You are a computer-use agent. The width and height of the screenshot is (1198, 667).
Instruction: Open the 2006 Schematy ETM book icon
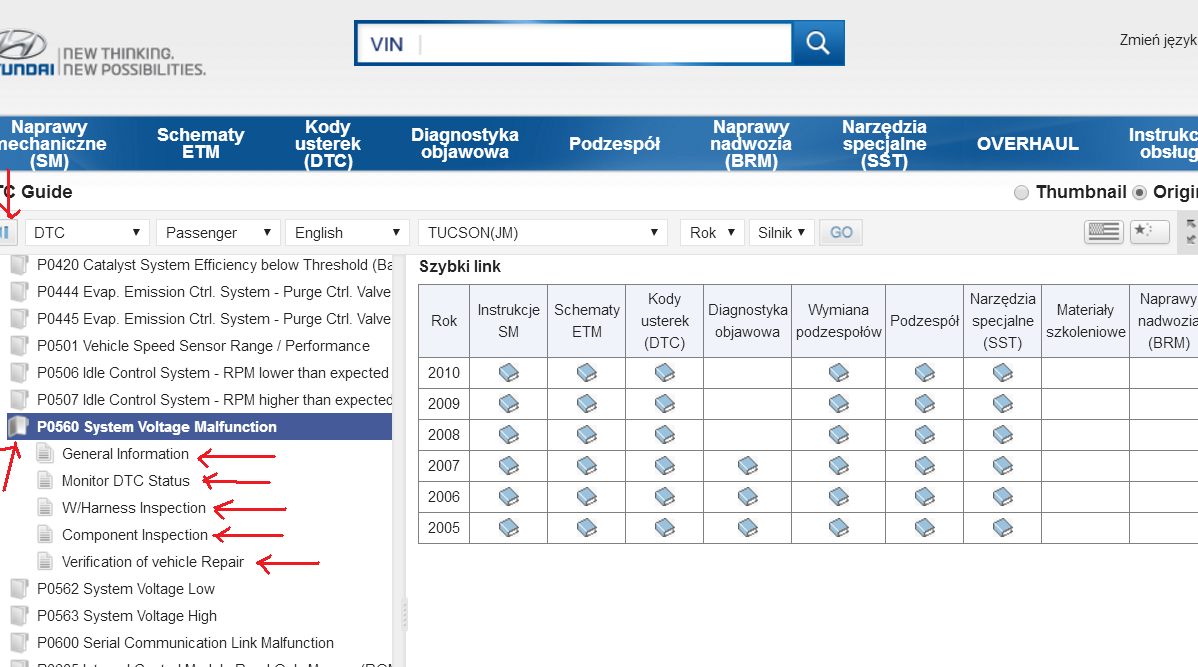tap(587, 497)
